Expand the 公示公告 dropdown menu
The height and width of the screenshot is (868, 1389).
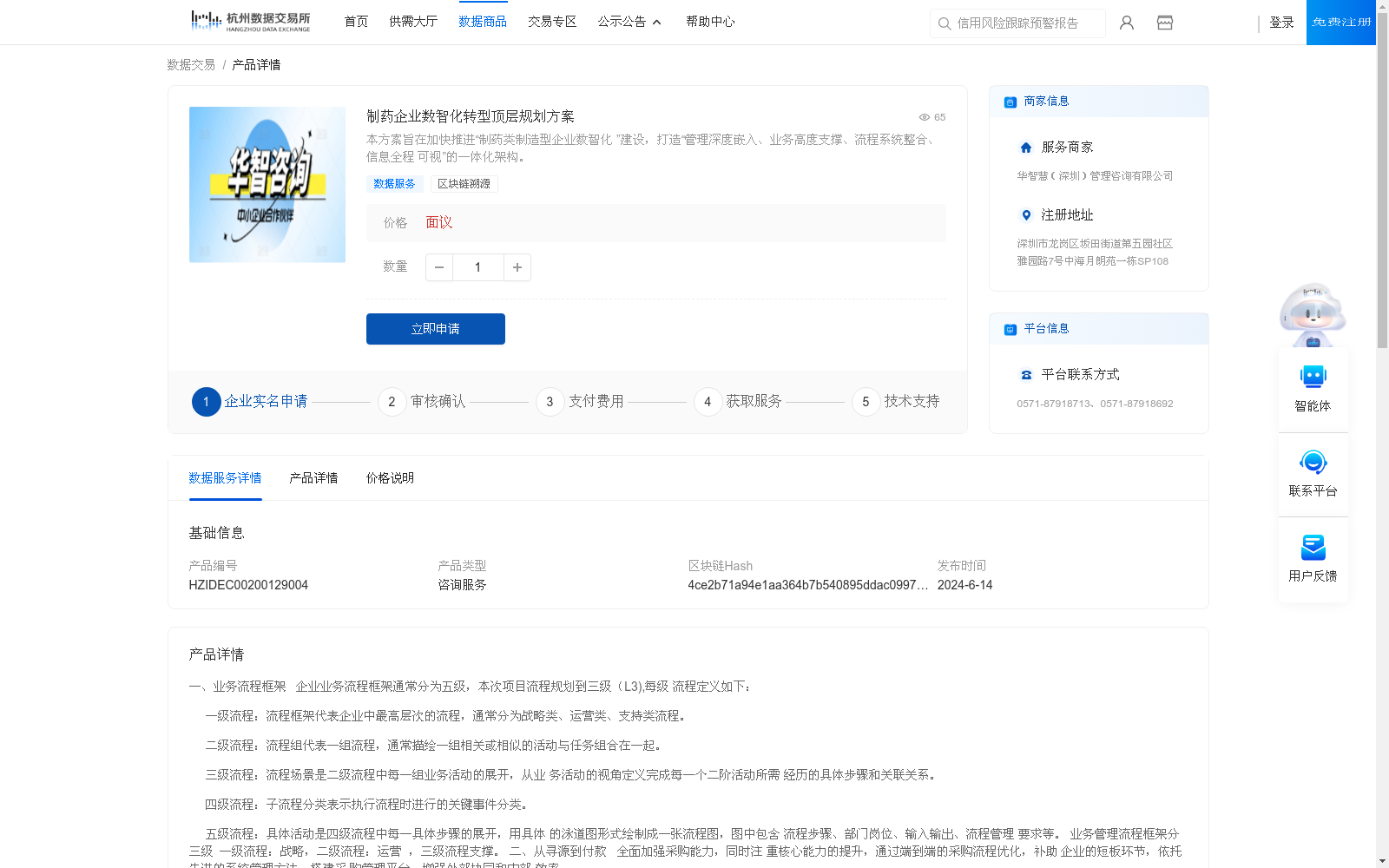(x=629, y=22)
